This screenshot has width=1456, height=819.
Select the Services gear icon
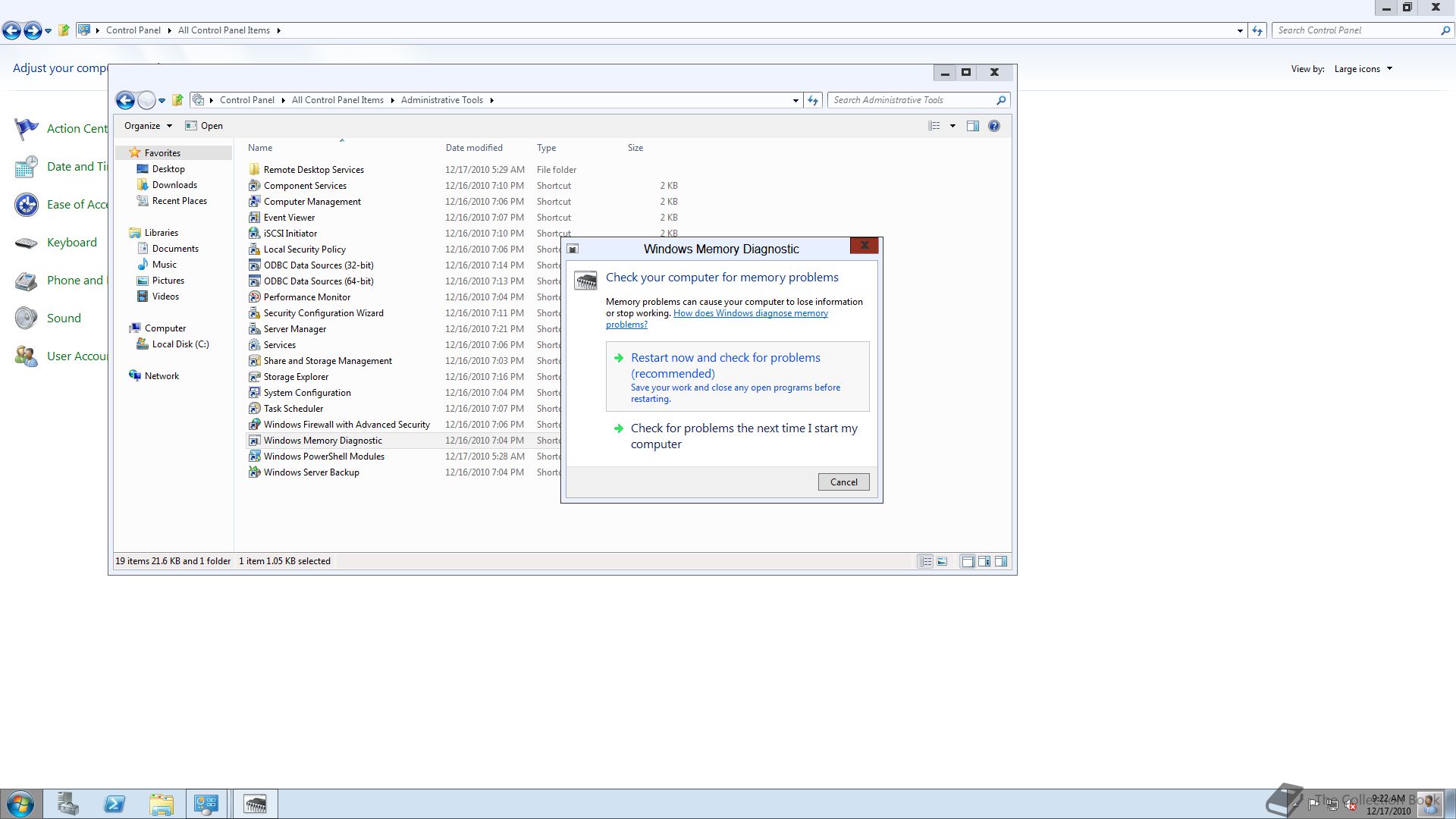click(255, 345)
